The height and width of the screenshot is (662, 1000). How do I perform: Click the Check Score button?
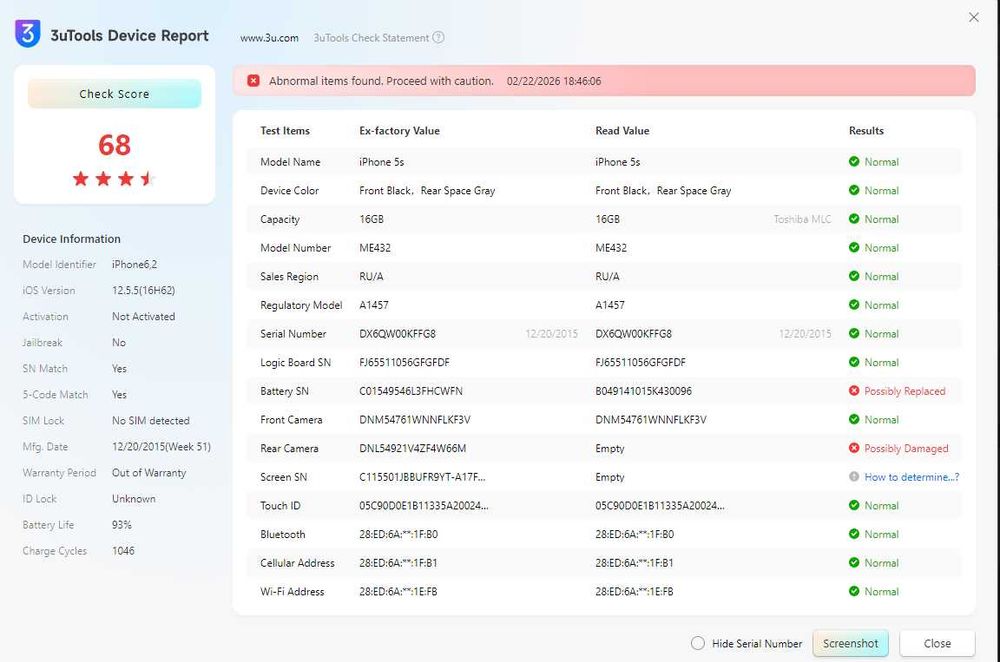pyautogui.click(x=114, y=94)
